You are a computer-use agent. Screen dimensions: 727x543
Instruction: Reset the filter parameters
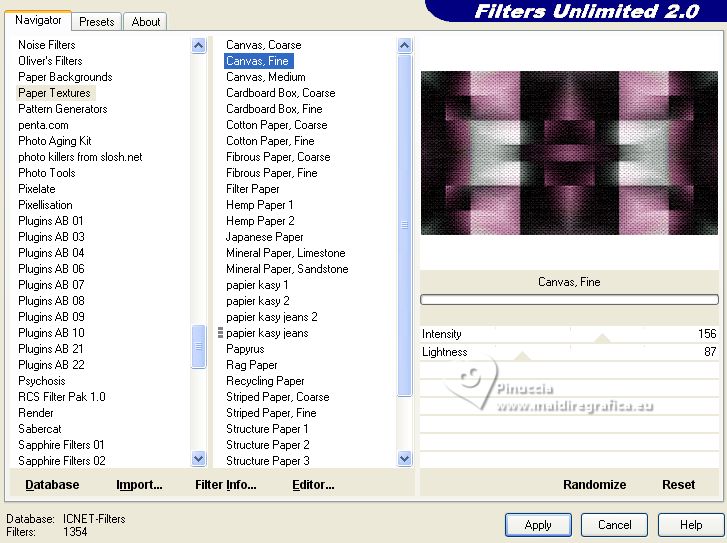(x=678, y=485)
